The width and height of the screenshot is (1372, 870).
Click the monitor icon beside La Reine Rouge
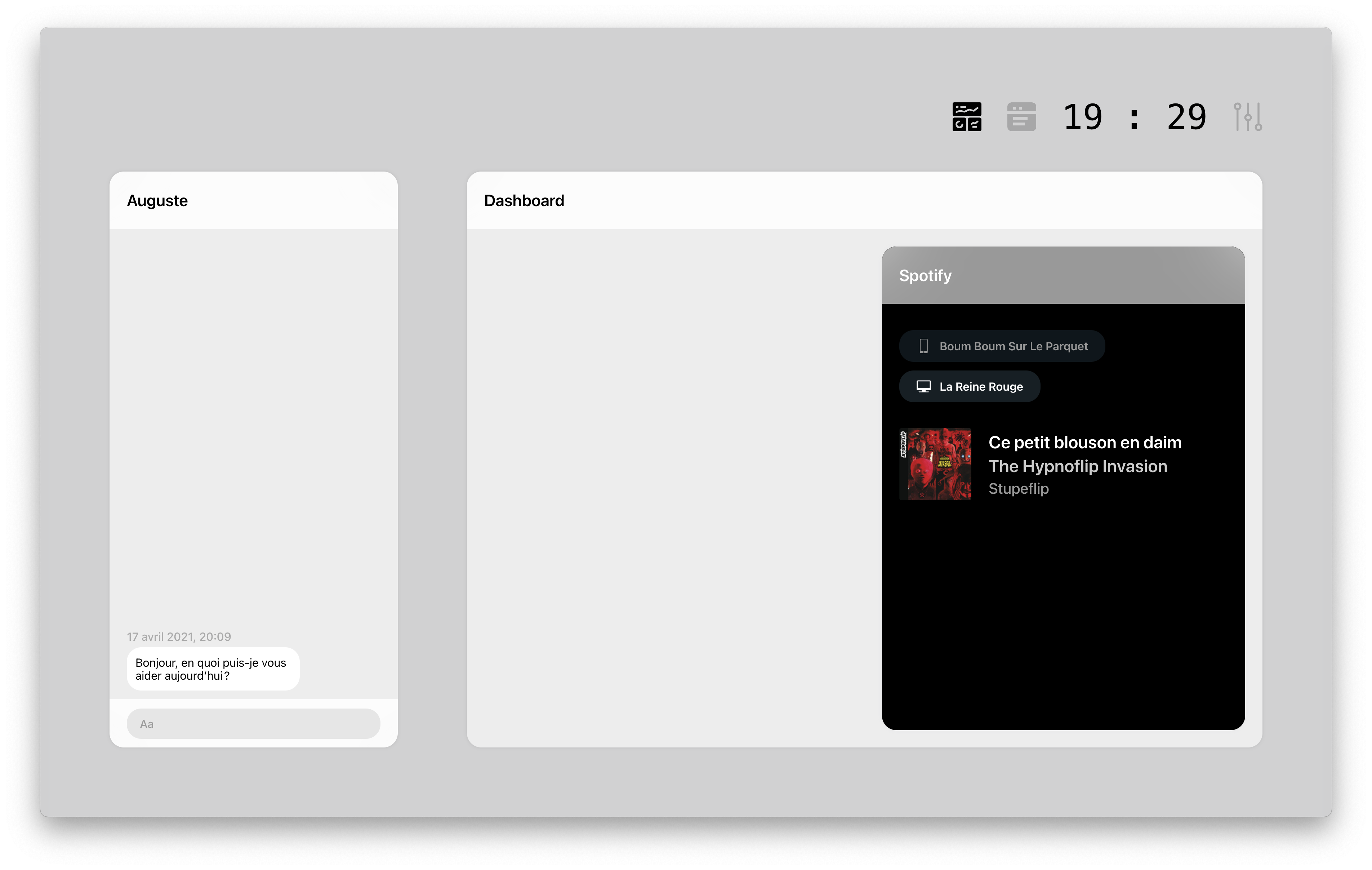923,387
